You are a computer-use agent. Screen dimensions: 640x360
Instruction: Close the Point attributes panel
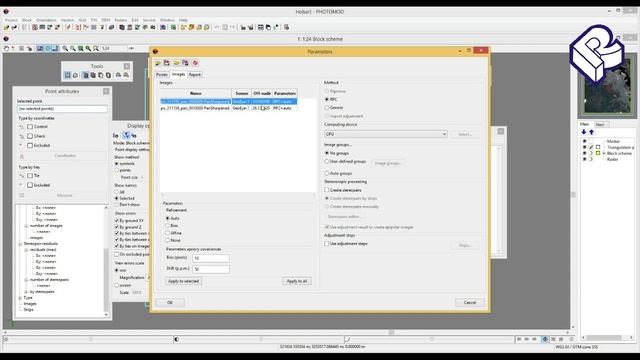tap(106, 91)
